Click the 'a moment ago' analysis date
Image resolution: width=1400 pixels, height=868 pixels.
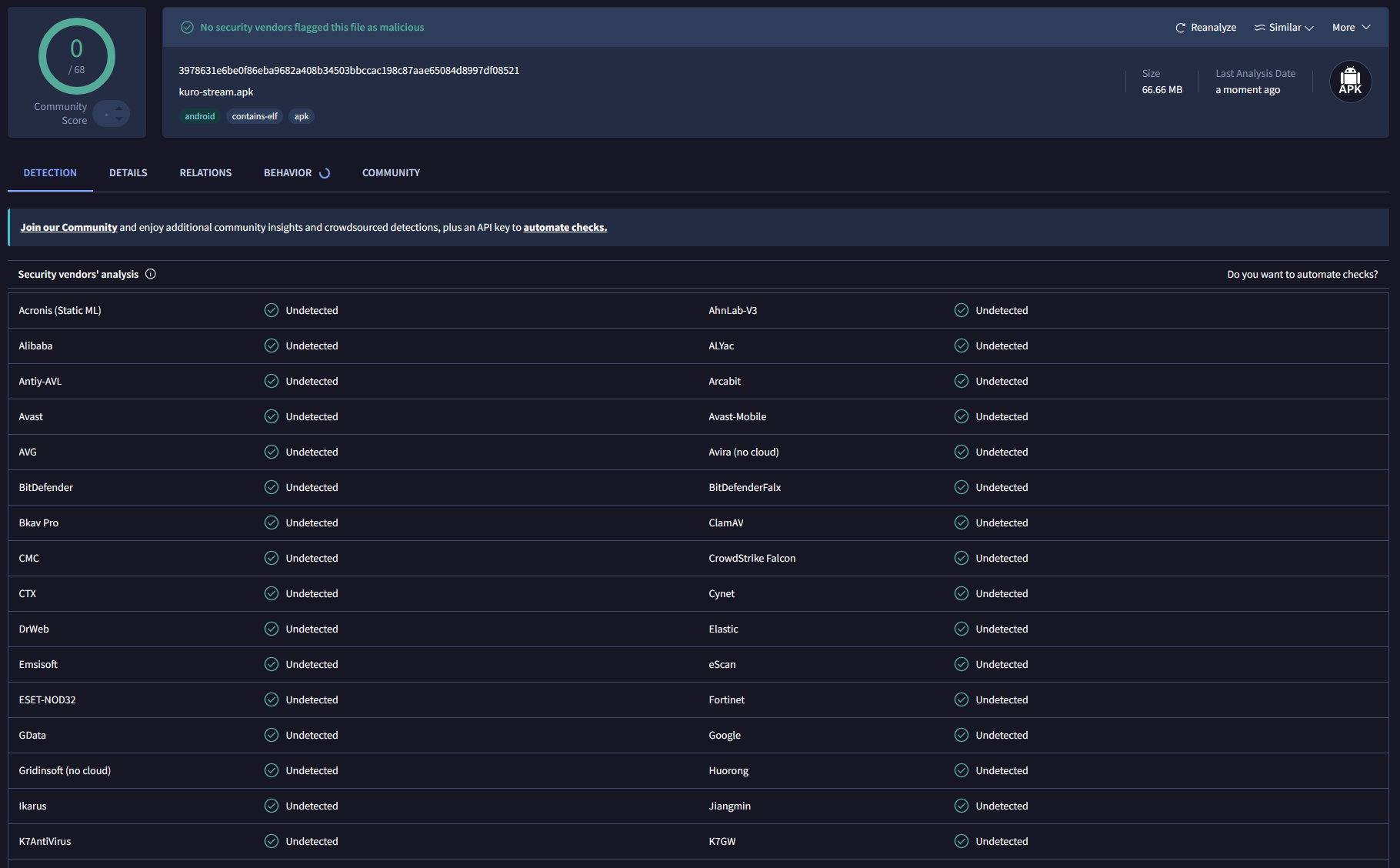tap(1248, 90)
